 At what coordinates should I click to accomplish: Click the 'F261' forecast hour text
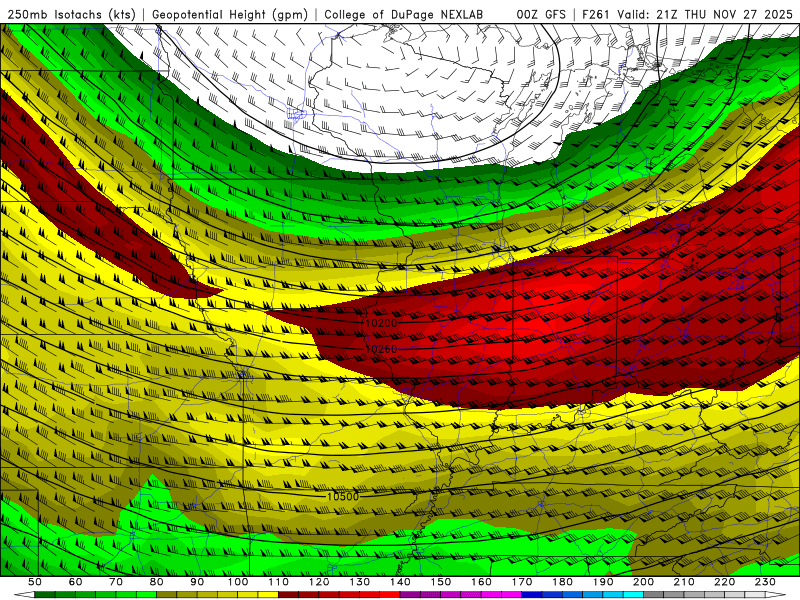[x=595, y=15]
